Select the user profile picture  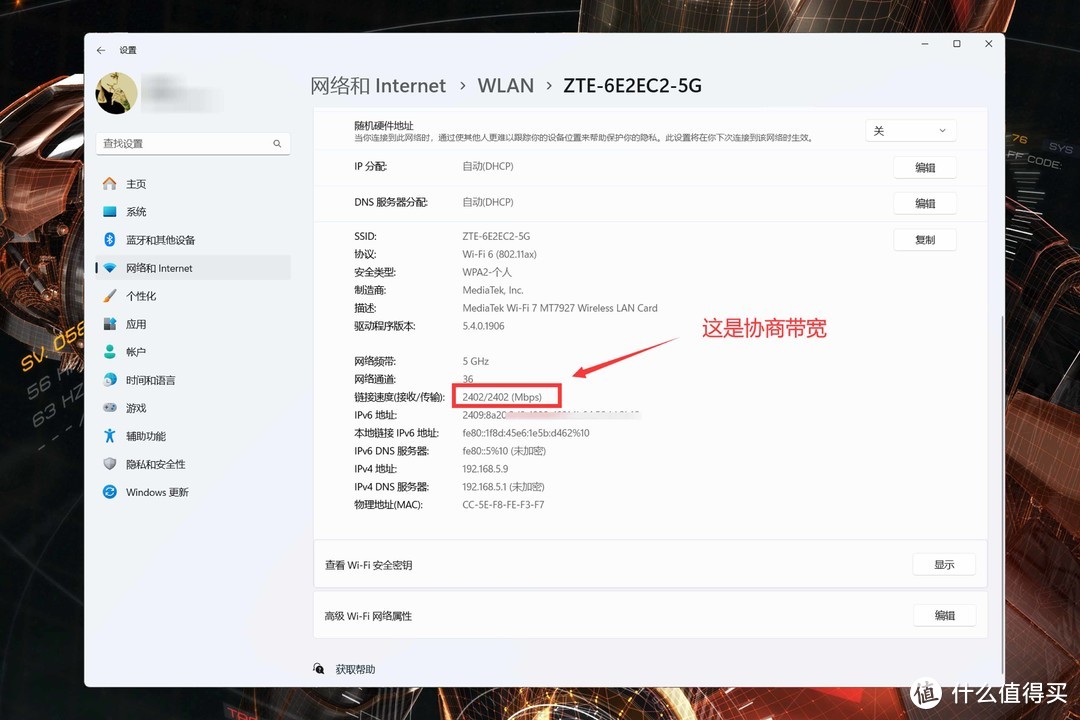tap(116, 92)
